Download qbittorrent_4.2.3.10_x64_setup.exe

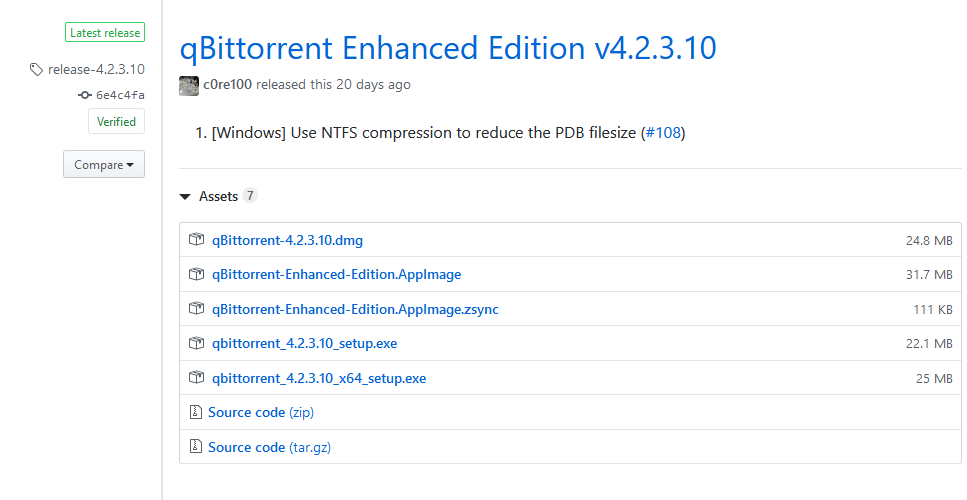tap(319, 378)
